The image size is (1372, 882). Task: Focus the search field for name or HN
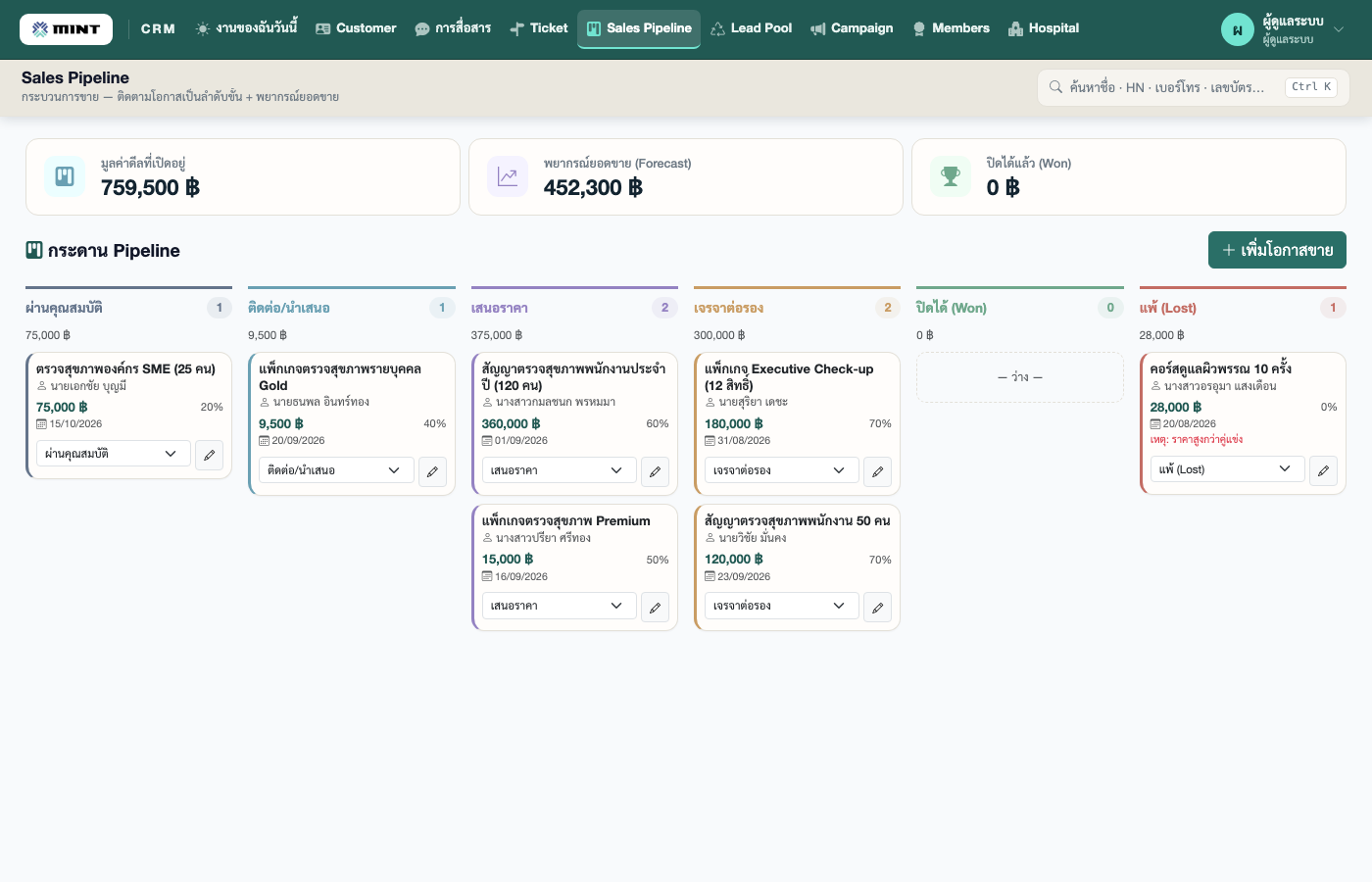tap(1193, 87)
